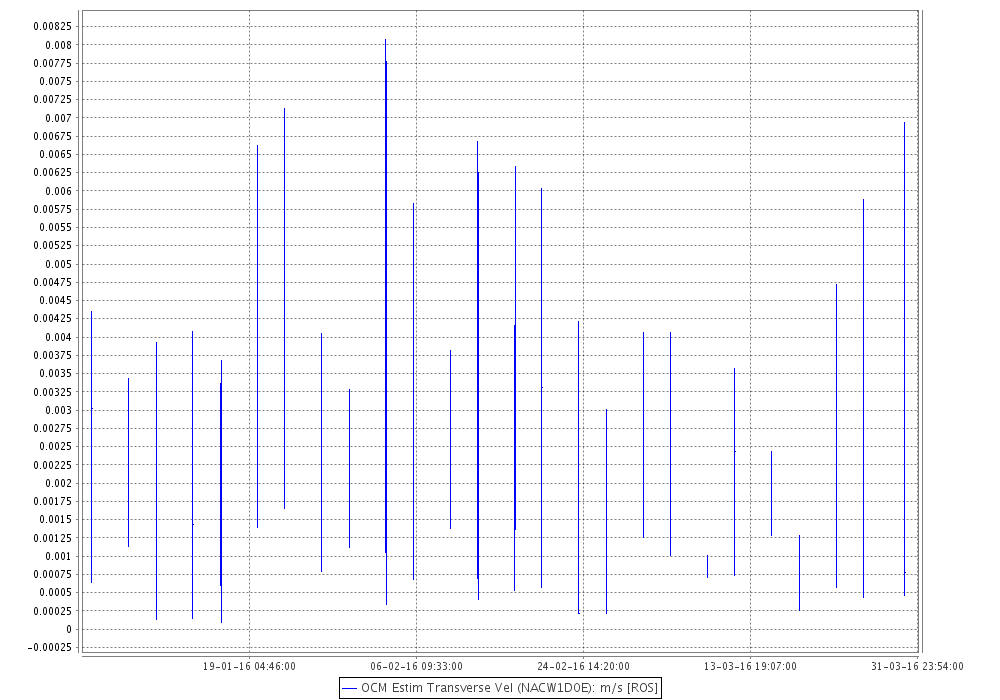Click the y-axis value 0.00825
1000x700 pixels.
click(x=53, y=27)
